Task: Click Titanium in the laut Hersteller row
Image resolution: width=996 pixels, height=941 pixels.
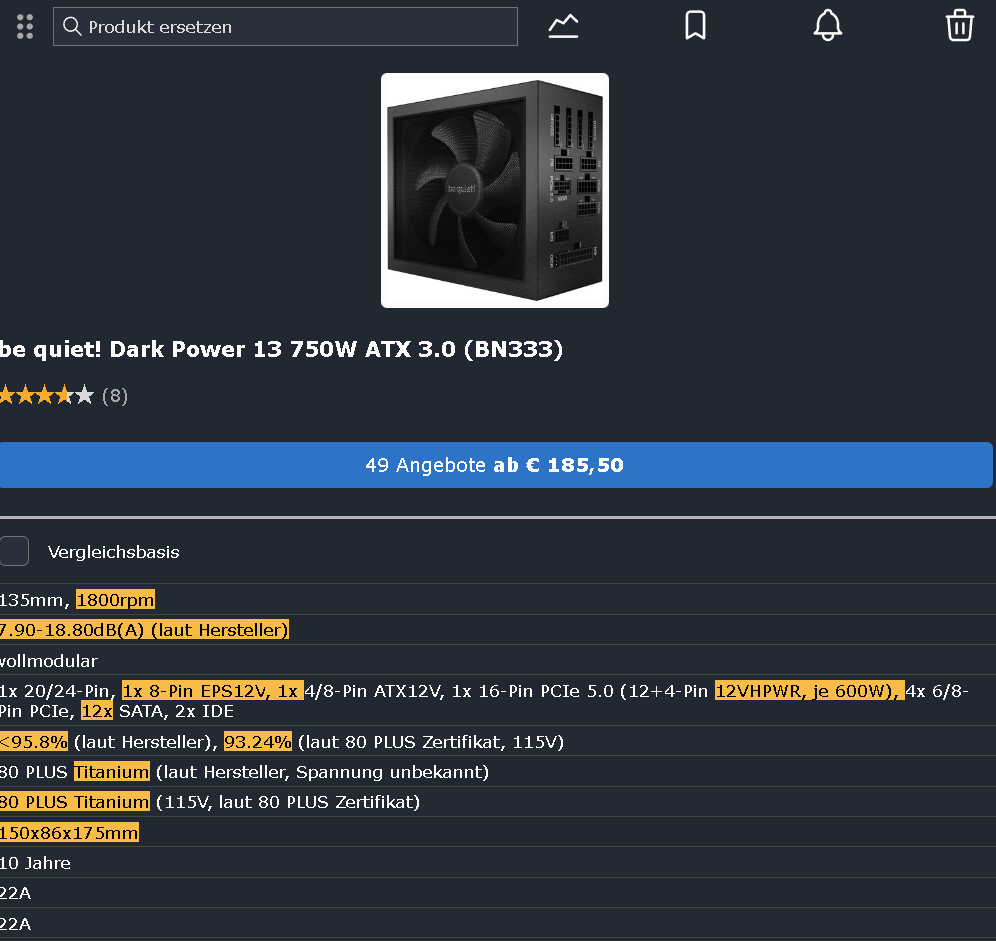Action: tap(112, 771)
